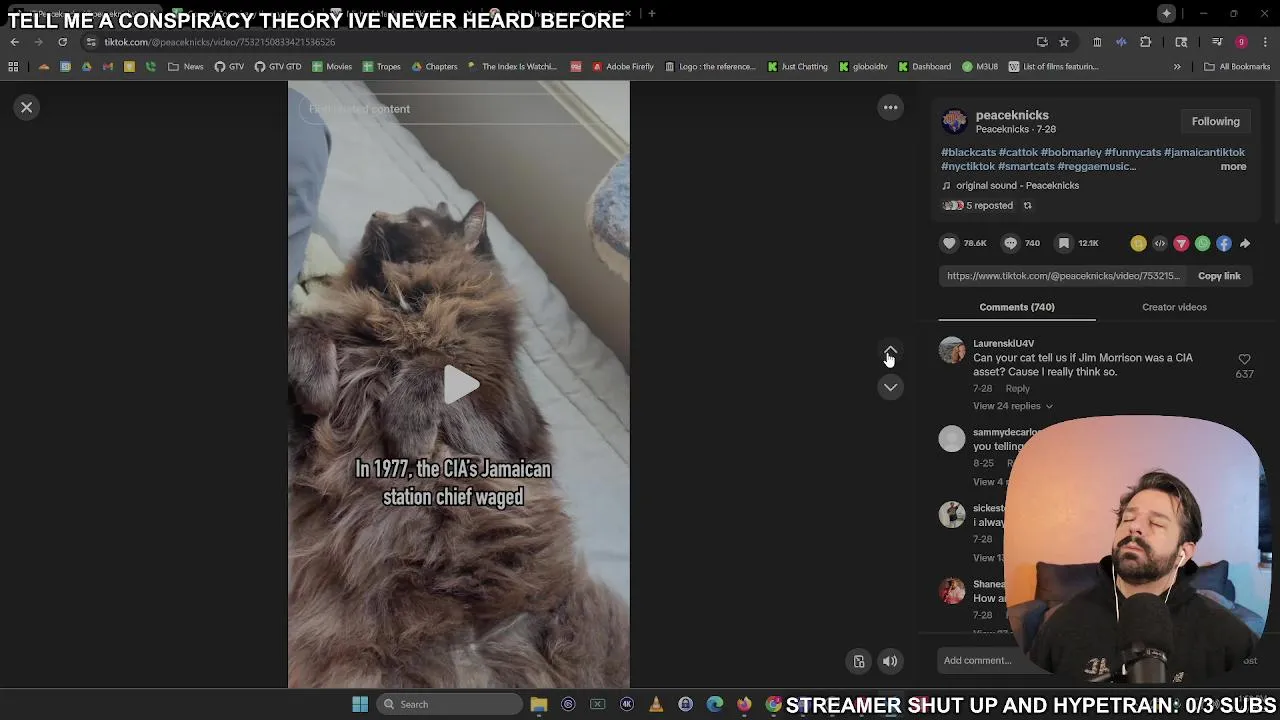
Task: Open the Dashboard bookmark
Action: tap(925, 67)
